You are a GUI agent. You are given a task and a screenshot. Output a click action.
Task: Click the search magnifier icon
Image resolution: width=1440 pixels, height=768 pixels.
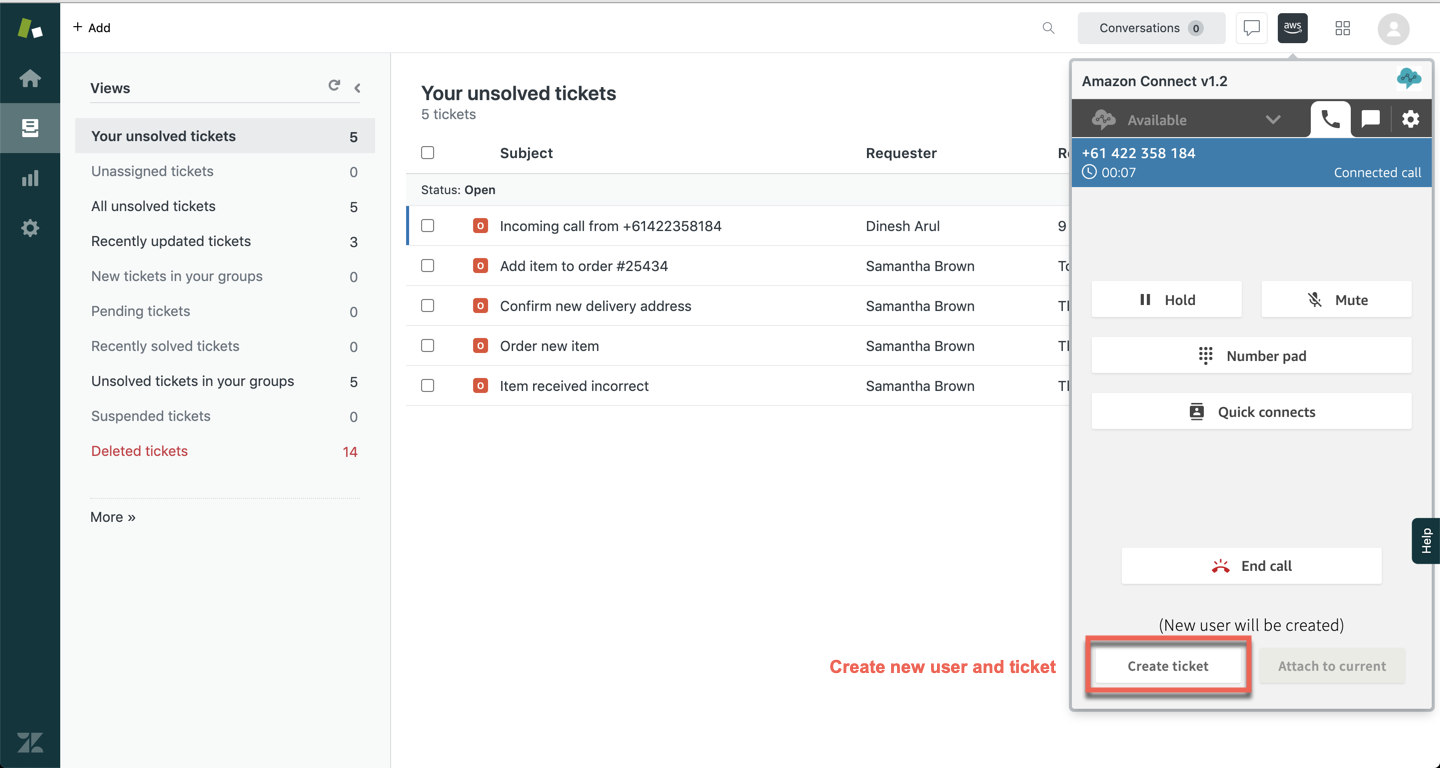1048,28
